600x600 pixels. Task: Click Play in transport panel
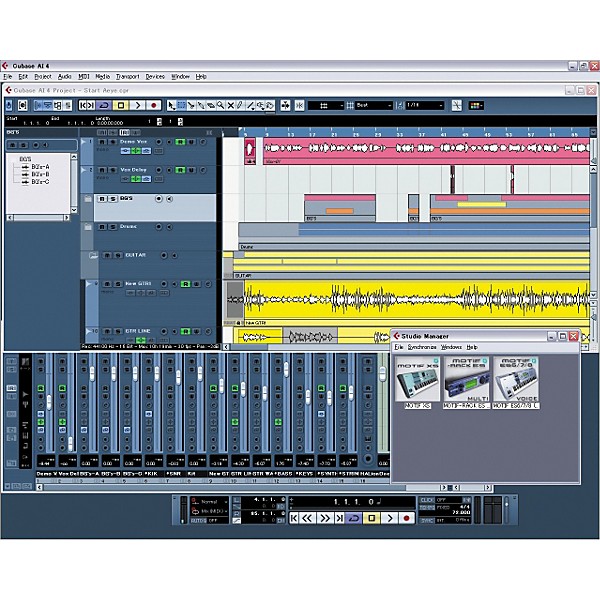[x=389, y=518]
